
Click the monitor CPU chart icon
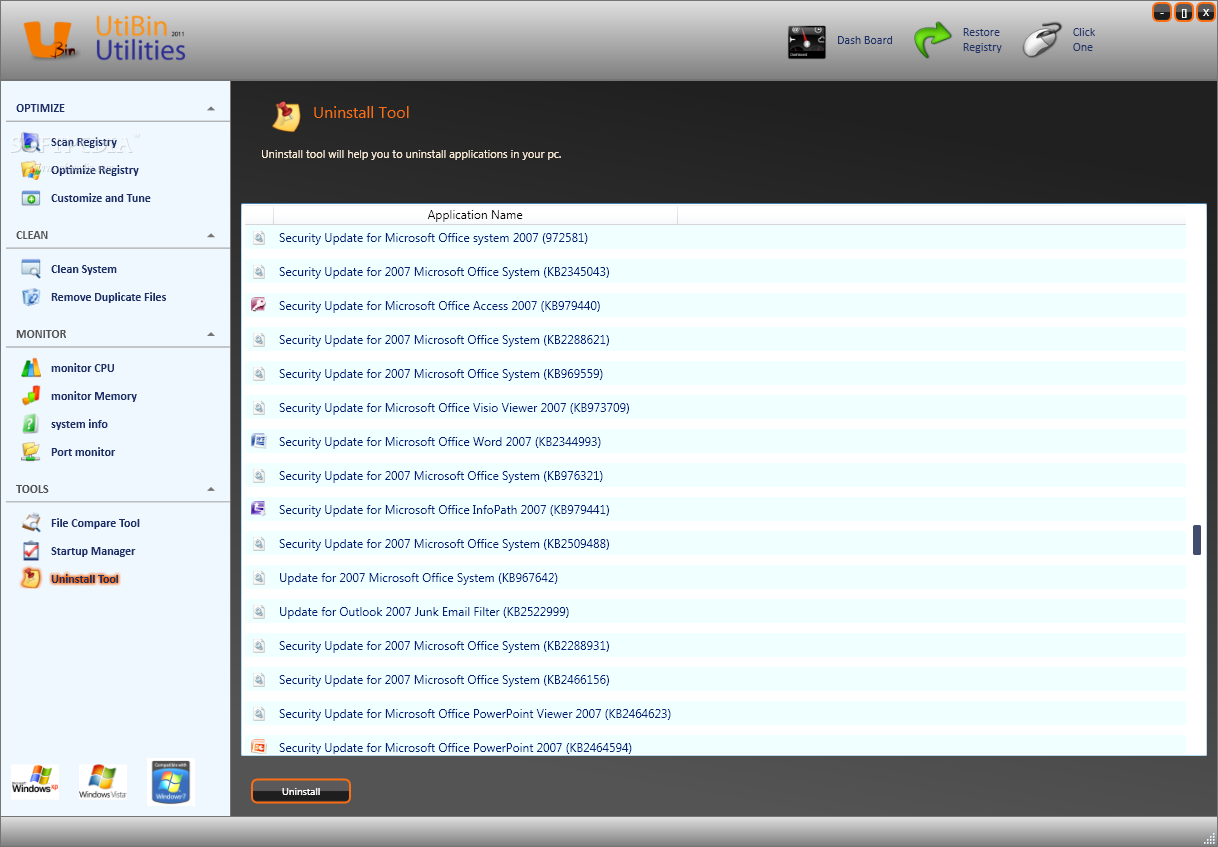[31, 368]
